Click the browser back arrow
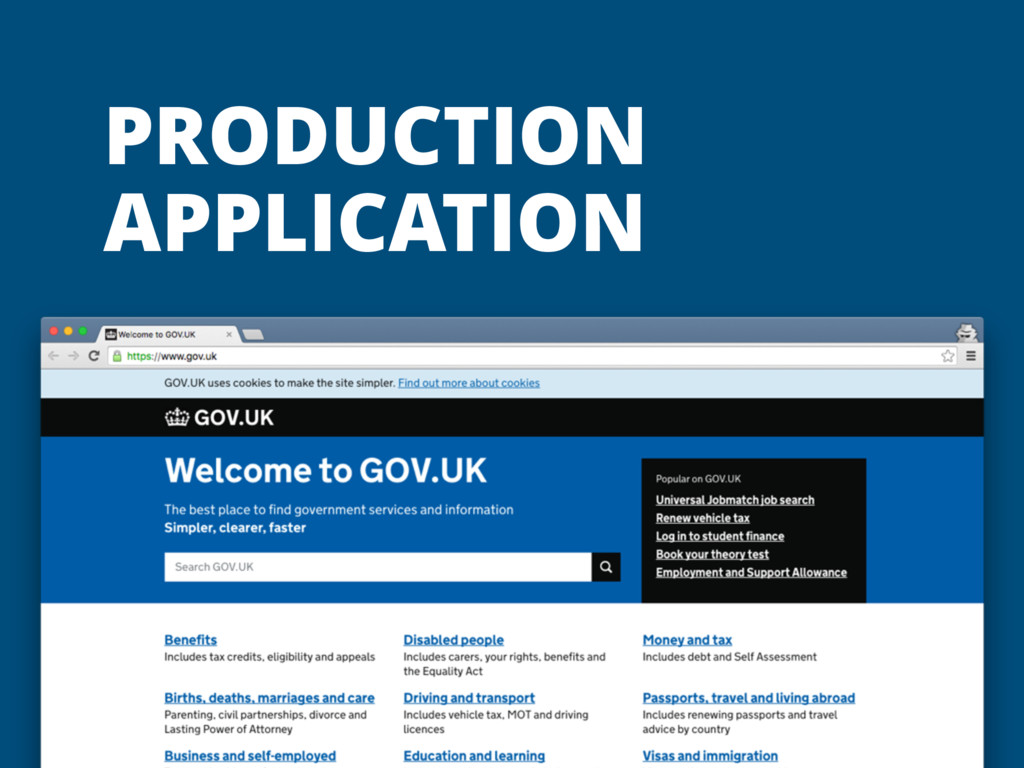This screenshot has width=1024, height=768. [53, 356]
